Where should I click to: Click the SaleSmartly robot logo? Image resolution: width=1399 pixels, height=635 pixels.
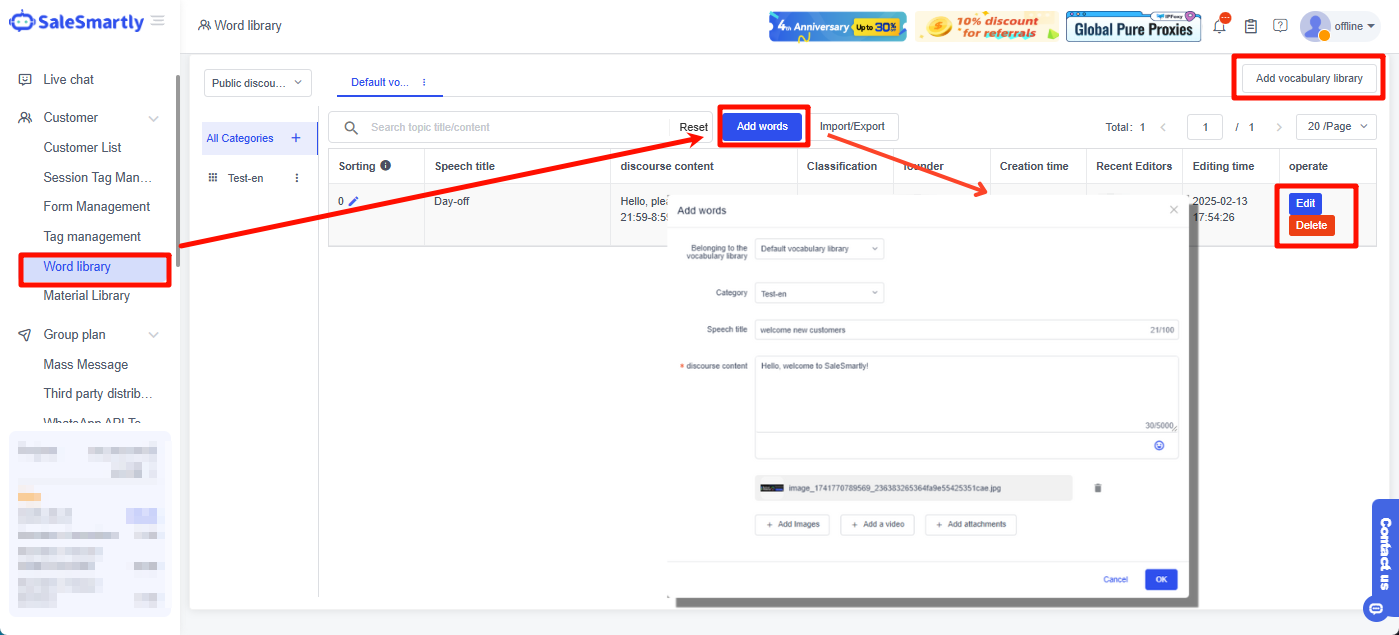point(21,21)
